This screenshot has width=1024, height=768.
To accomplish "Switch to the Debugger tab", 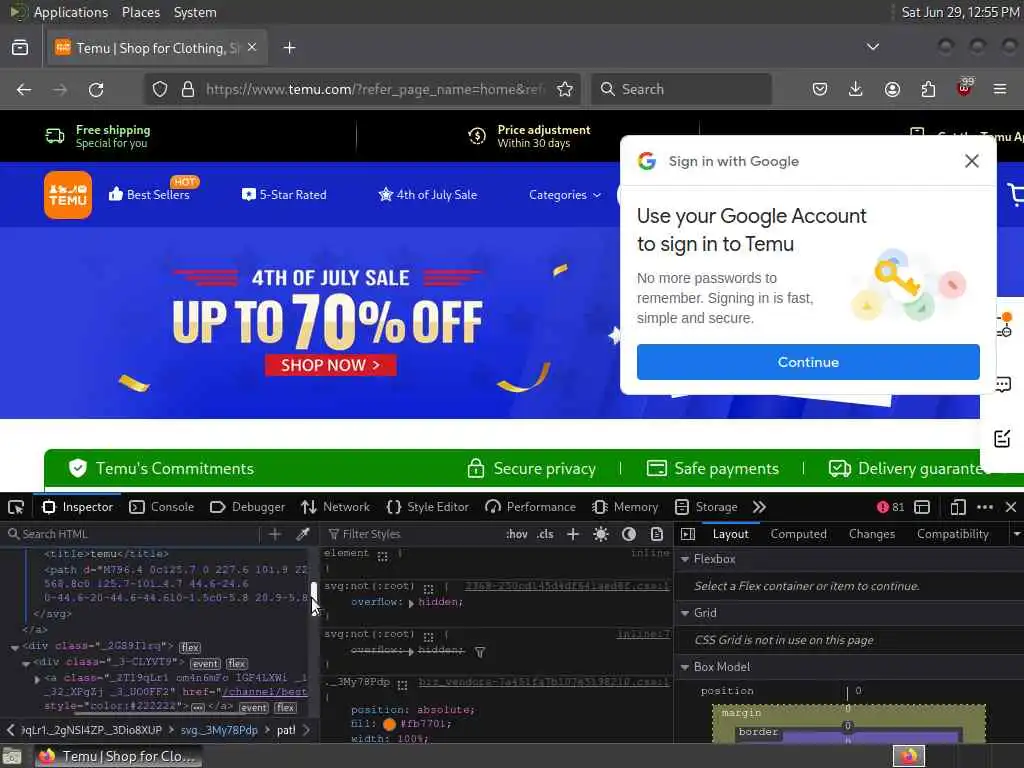I will [248, 507].
